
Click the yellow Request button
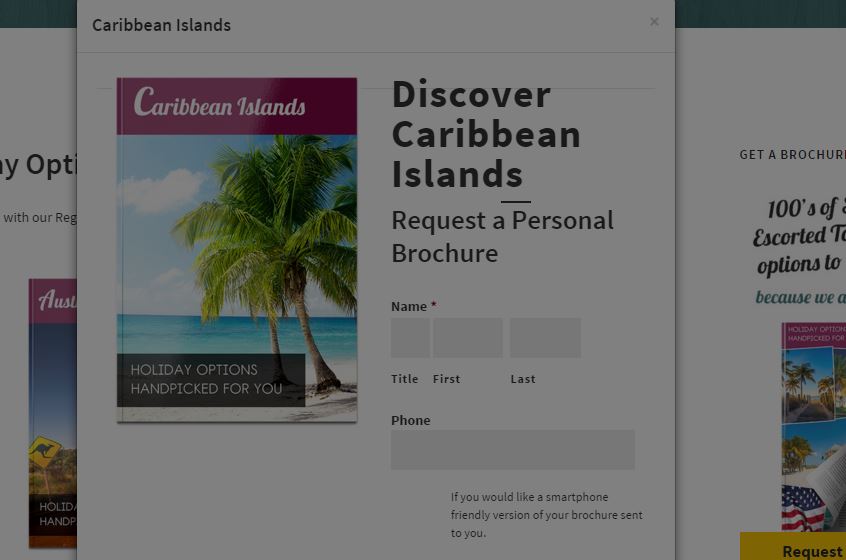(793, 547)
